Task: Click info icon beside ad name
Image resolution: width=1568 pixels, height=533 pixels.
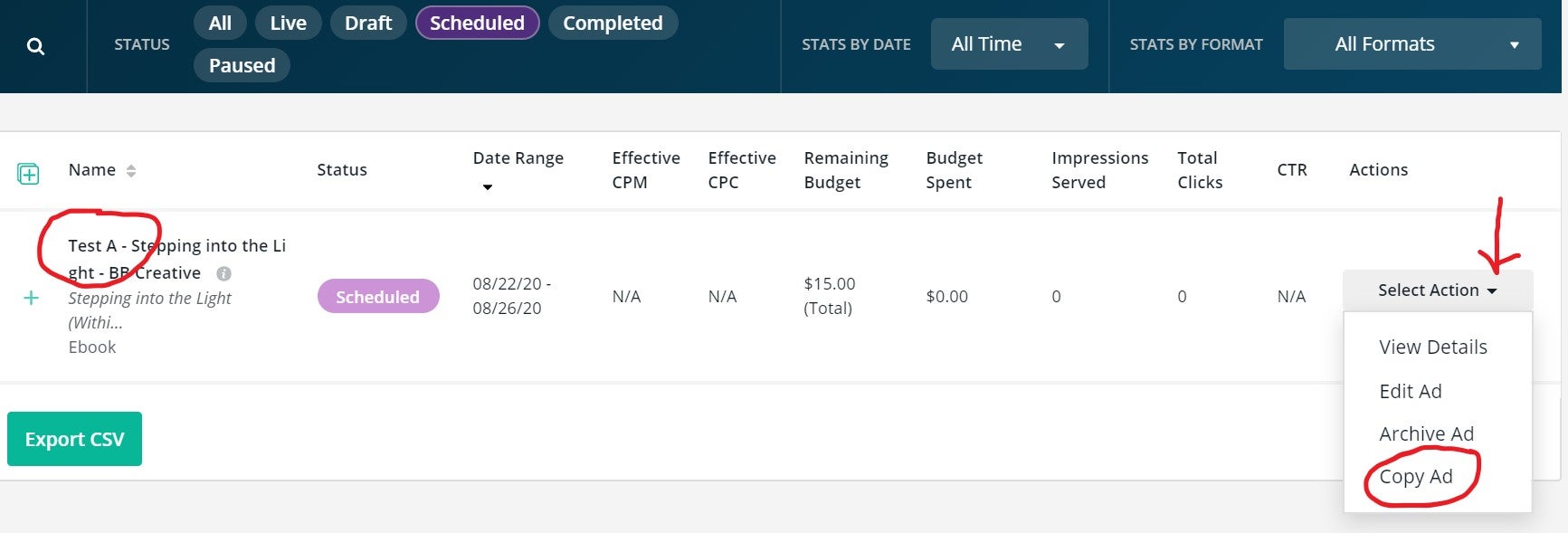Action: pyautogui.click(x=223, y=273)
